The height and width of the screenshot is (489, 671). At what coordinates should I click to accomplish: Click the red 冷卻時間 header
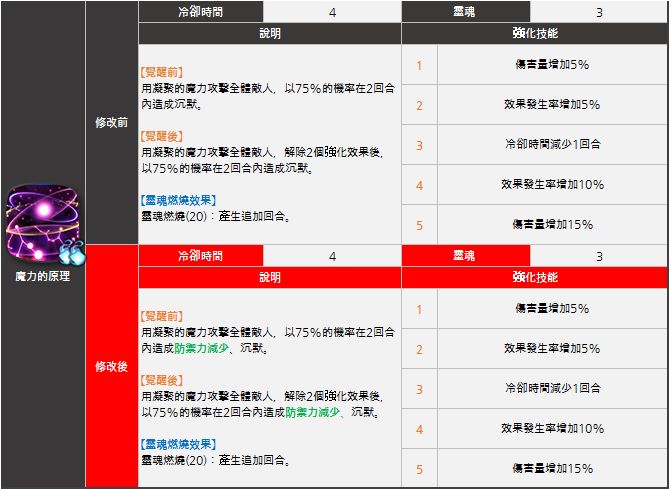pyautogui.click(x=200, y=256)
